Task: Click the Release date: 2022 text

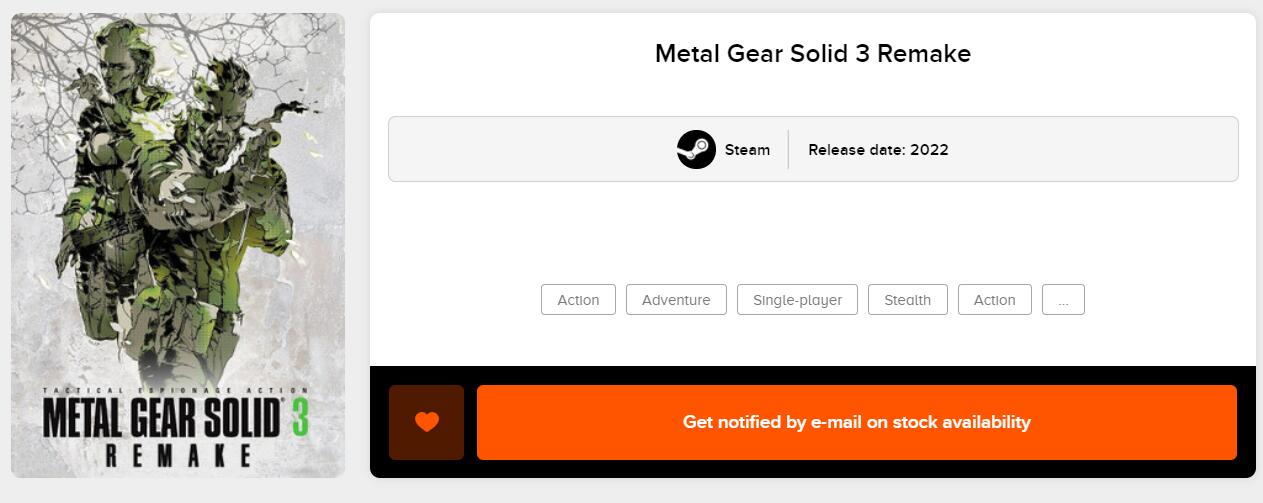Action: click(878, 150)
